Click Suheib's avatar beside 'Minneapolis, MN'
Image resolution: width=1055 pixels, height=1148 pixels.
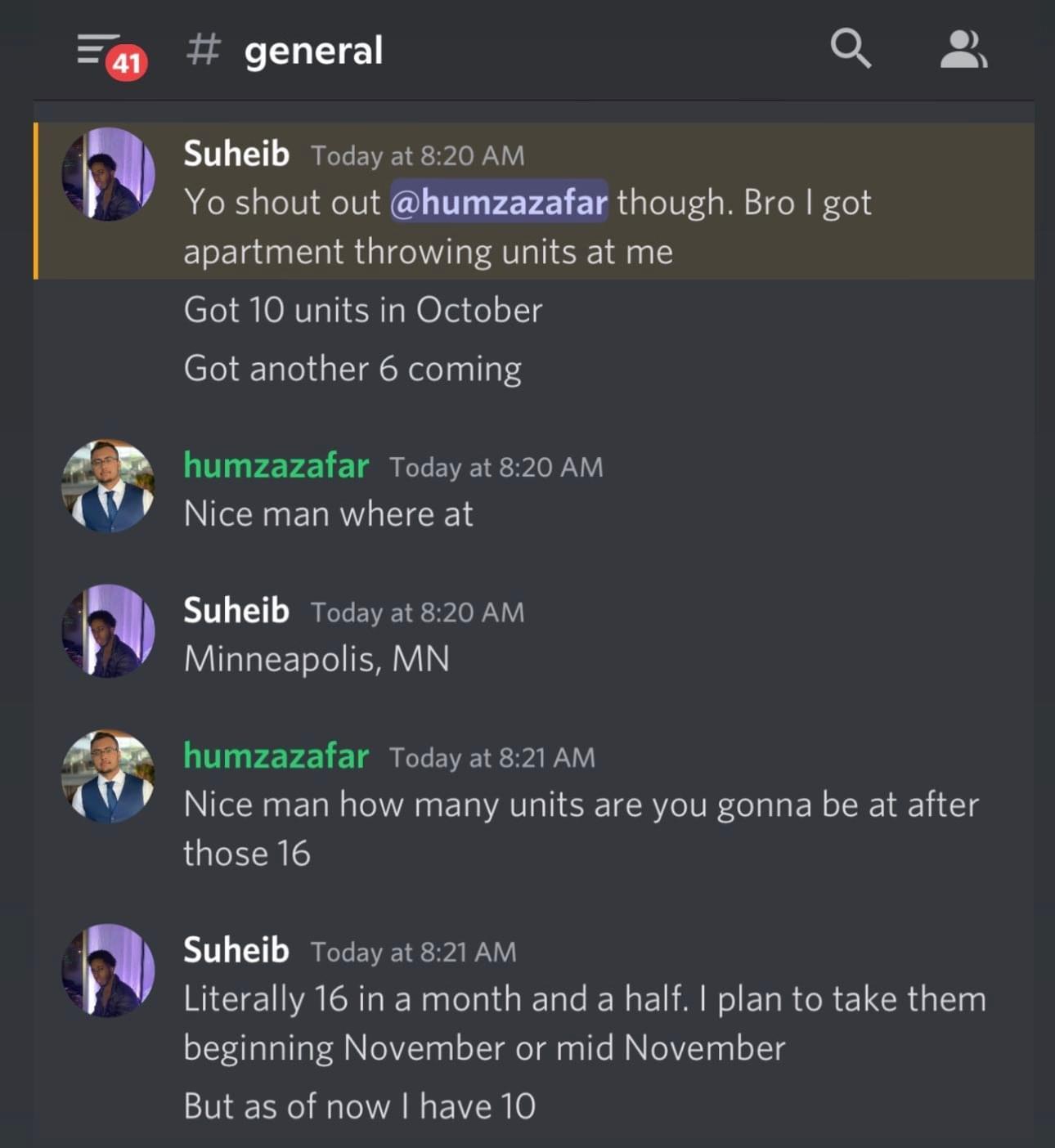pyautogui.click(x=109, y=630)
